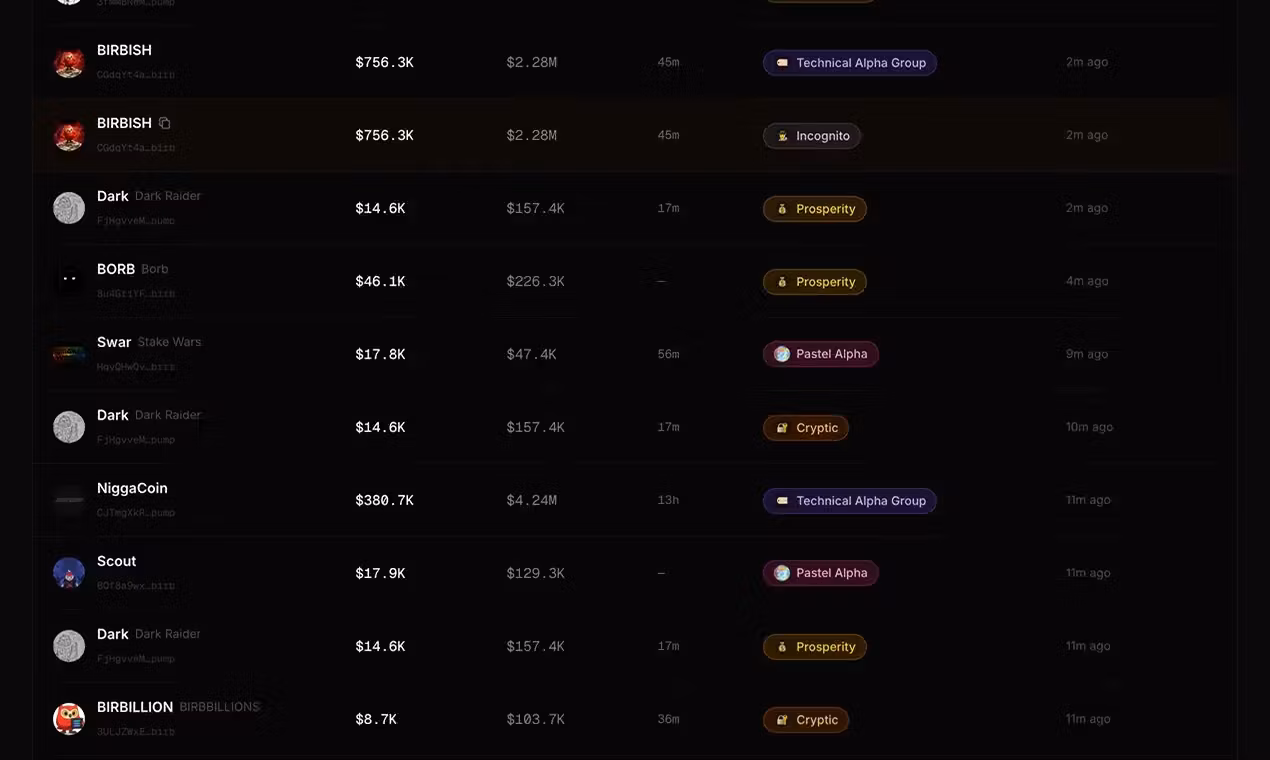Click Technical Alpha Group badge in $380.7K row
Viewport: 1270px width, 760px height.
(x=850, y=501)
